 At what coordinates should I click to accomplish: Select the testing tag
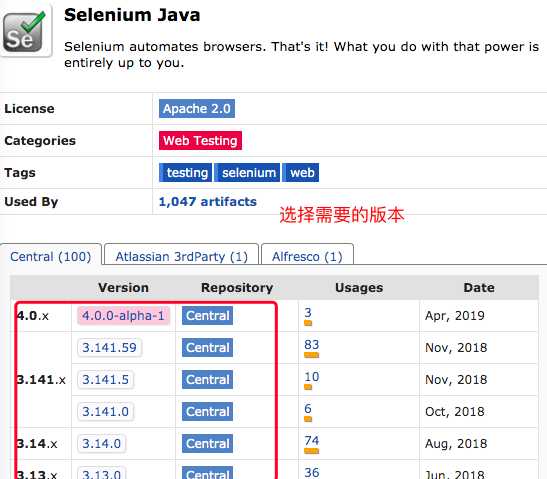tap(186, 173)
